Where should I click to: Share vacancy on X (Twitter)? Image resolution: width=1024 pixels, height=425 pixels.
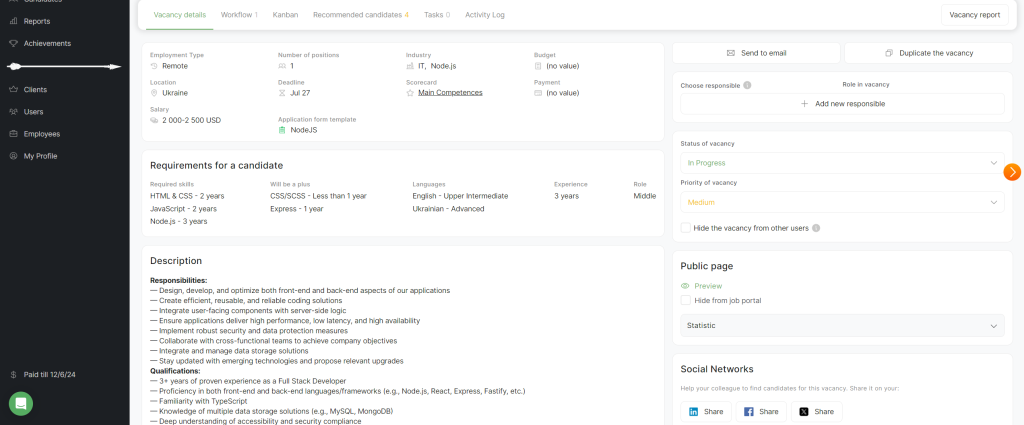(x=816, y=411)
